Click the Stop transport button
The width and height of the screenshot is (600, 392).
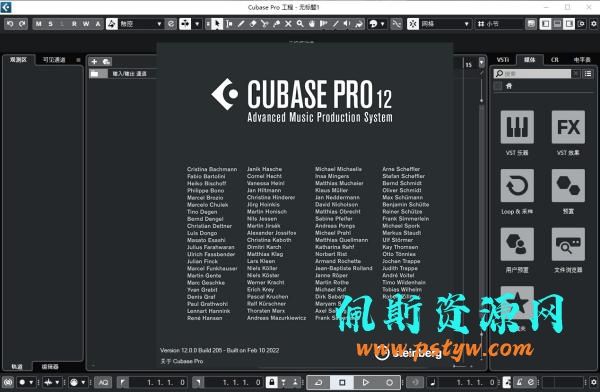342,382
